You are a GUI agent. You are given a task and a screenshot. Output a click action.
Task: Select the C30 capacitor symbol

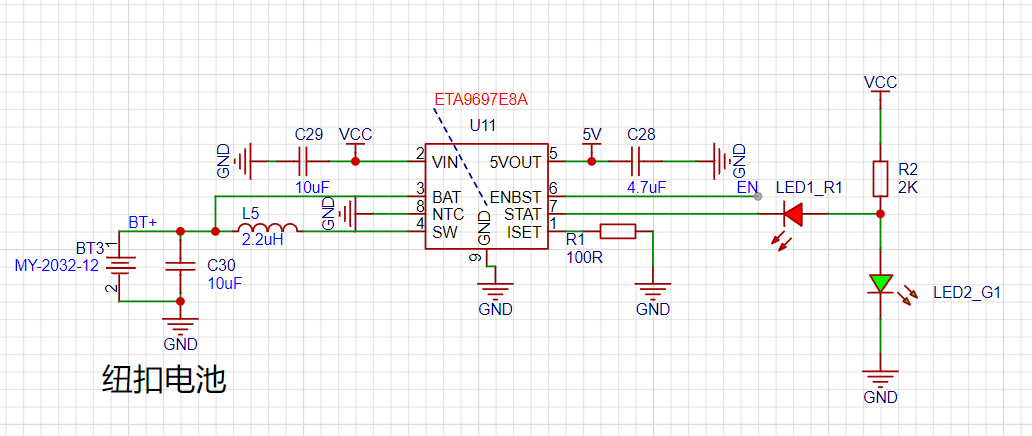tap(180, 266)
